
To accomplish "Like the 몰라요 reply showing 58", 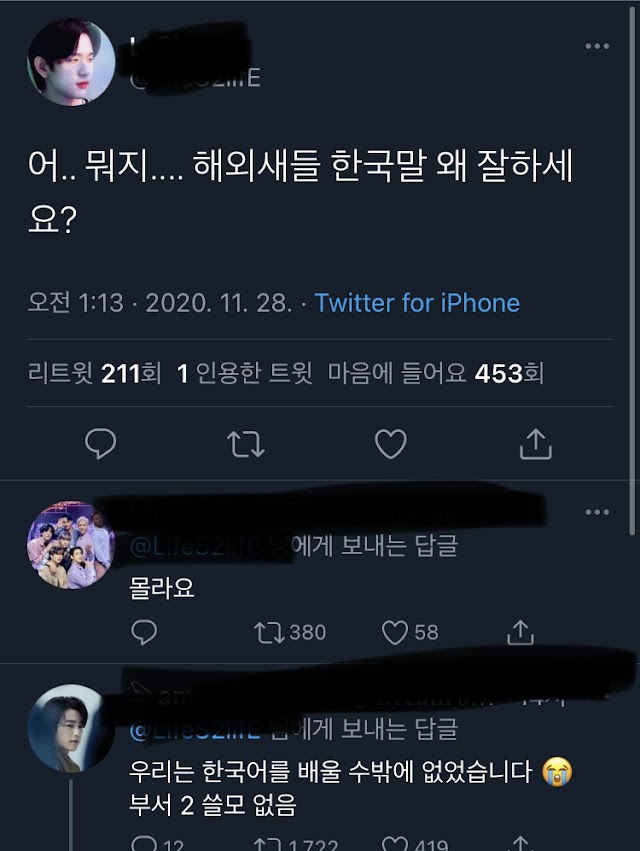I will 410,632.
